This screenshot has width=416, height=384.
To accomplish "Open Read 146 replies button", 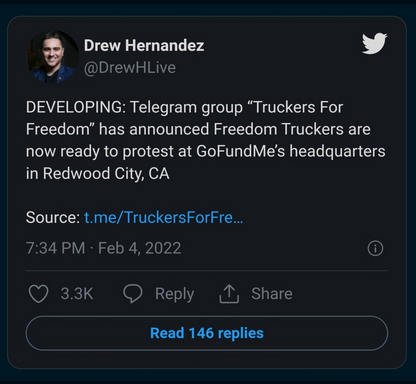I will [207, 333].
